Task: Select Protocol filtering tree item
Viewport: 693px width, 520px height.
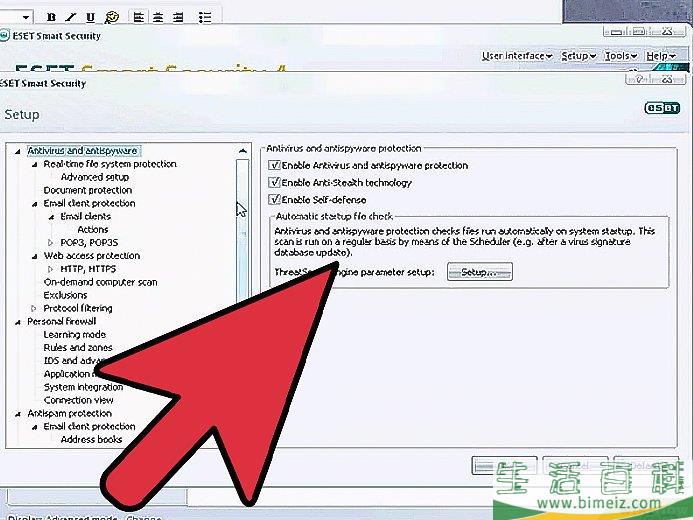Action: tap(78, 308)
